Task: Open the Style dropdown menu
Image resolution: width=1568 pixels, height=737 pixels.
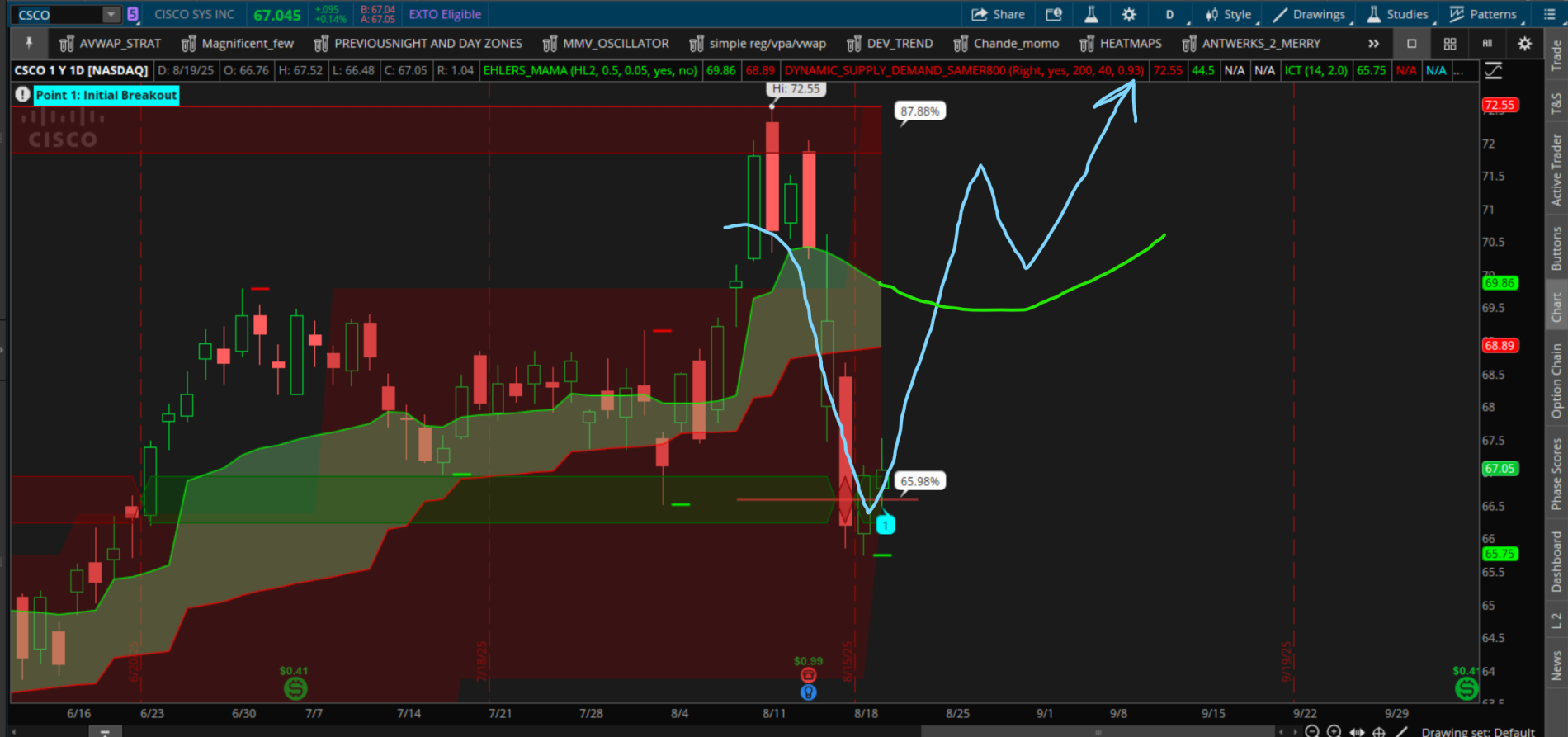Action: [1230, 14]
